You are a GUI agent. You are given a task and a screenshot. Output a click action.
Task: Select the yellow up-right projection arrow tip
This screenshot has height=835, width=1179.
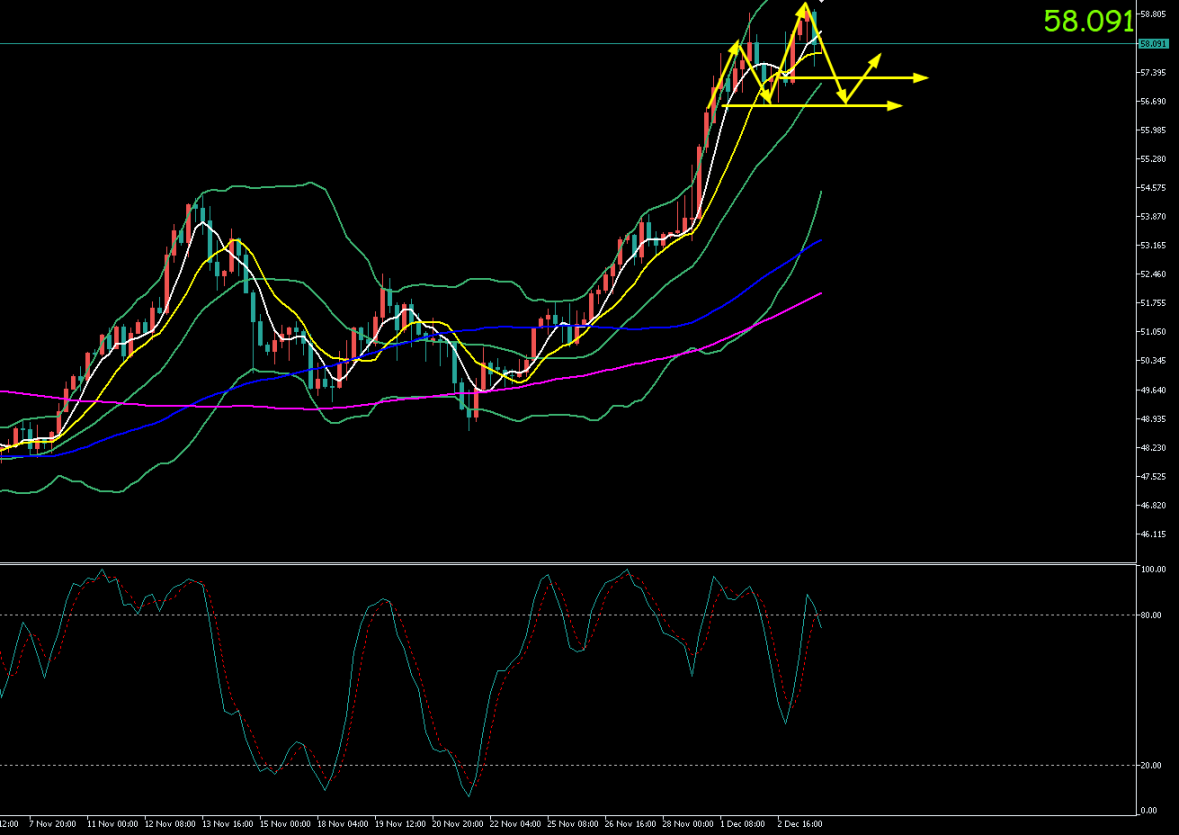tap(879, 57)
